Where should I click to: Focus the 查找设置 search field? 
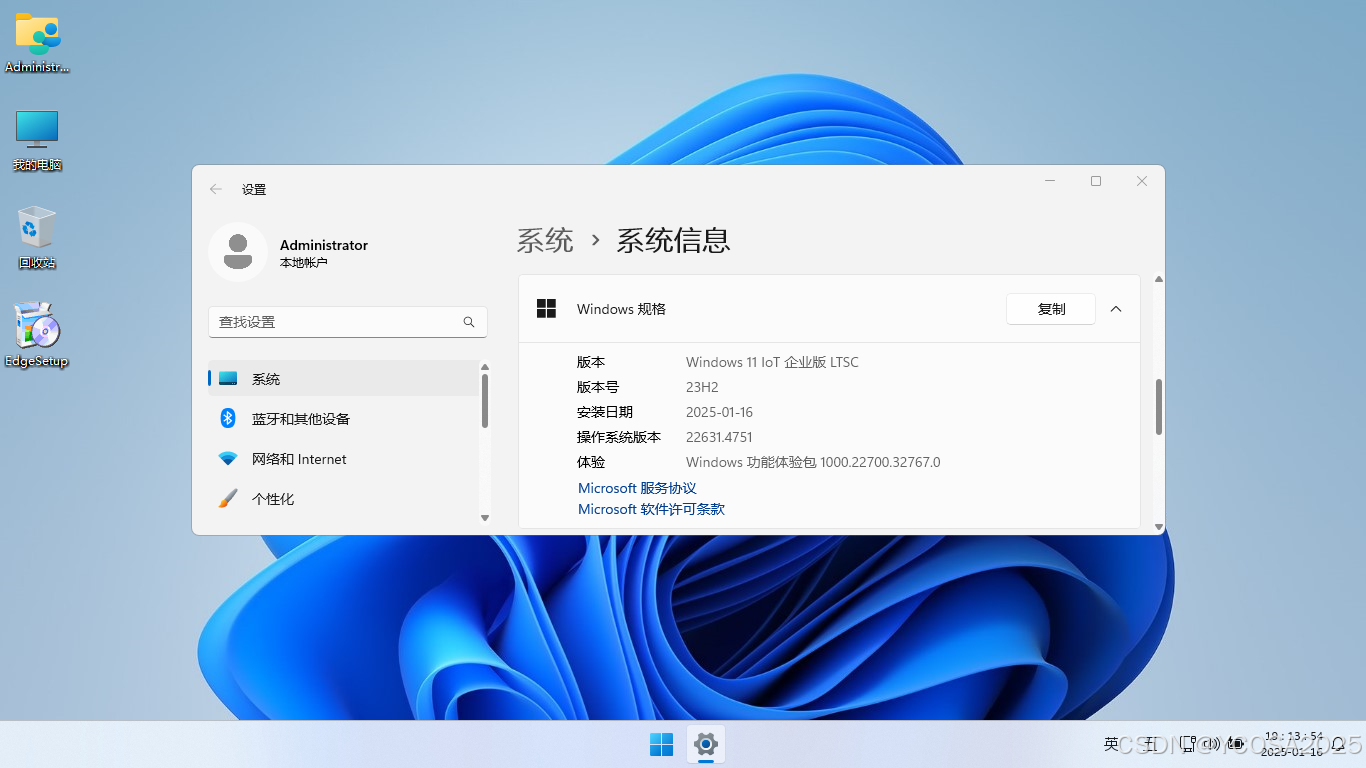(348, 322)
